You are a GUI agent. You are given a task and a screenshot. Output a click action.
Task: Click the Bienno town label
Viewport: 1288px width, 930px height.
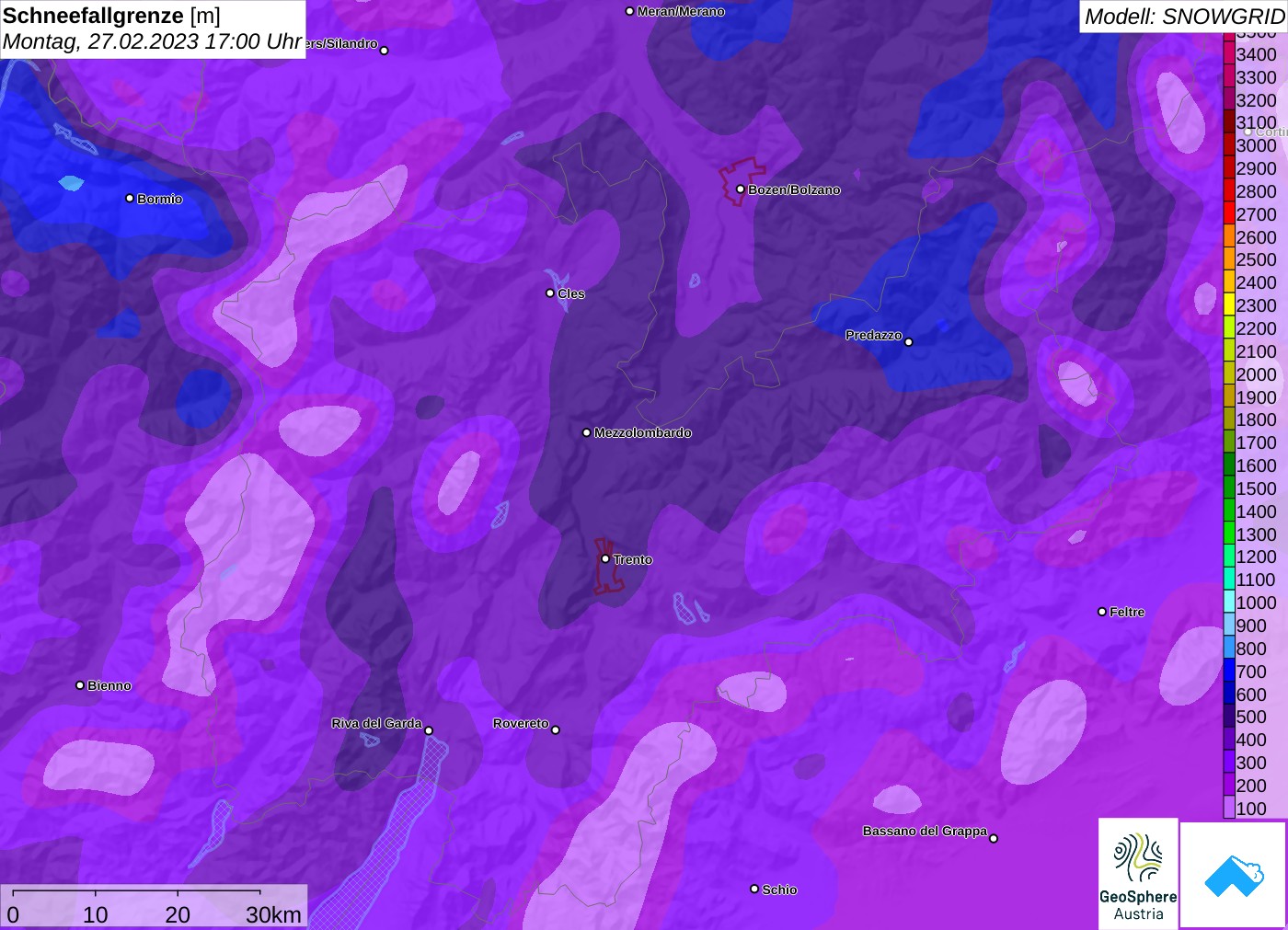(x=109, y=685)
